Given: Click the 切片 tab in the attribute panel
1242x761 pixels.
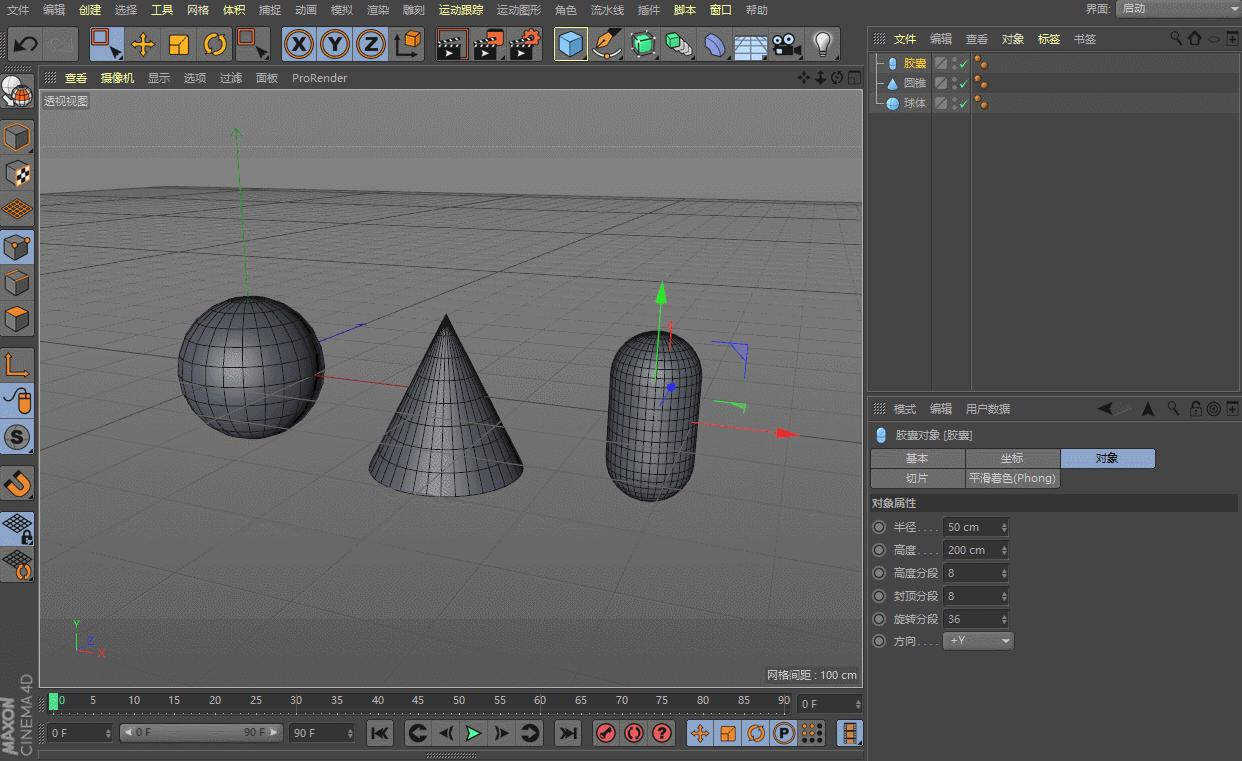Looking at the screenshot, I should coord(917,478).
